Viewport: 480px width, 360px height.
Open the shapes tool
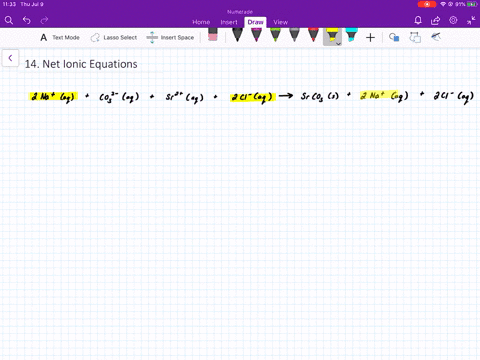[394, 37]
